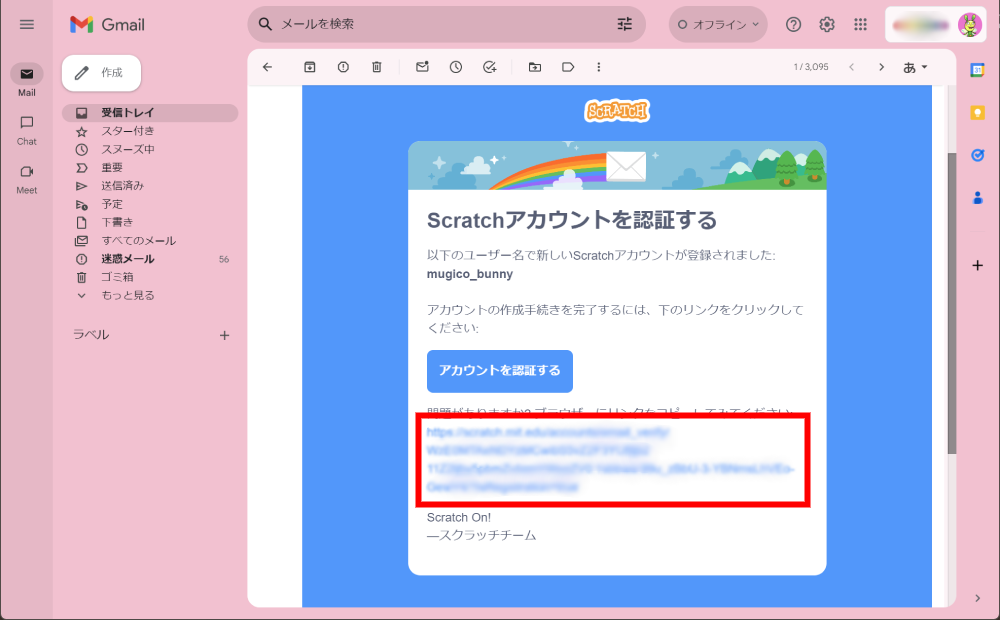
Task: Open the Meet section in the side rail
Action: click(27, 179)
